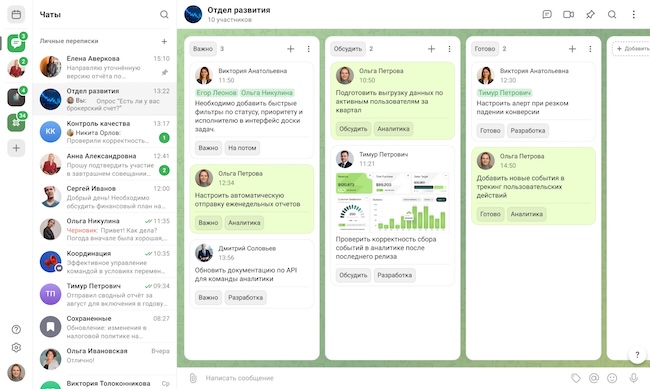Viewport: 650px width, 389px height.
Task: Open the chat with Сергей Иванов
Action: 104,197
